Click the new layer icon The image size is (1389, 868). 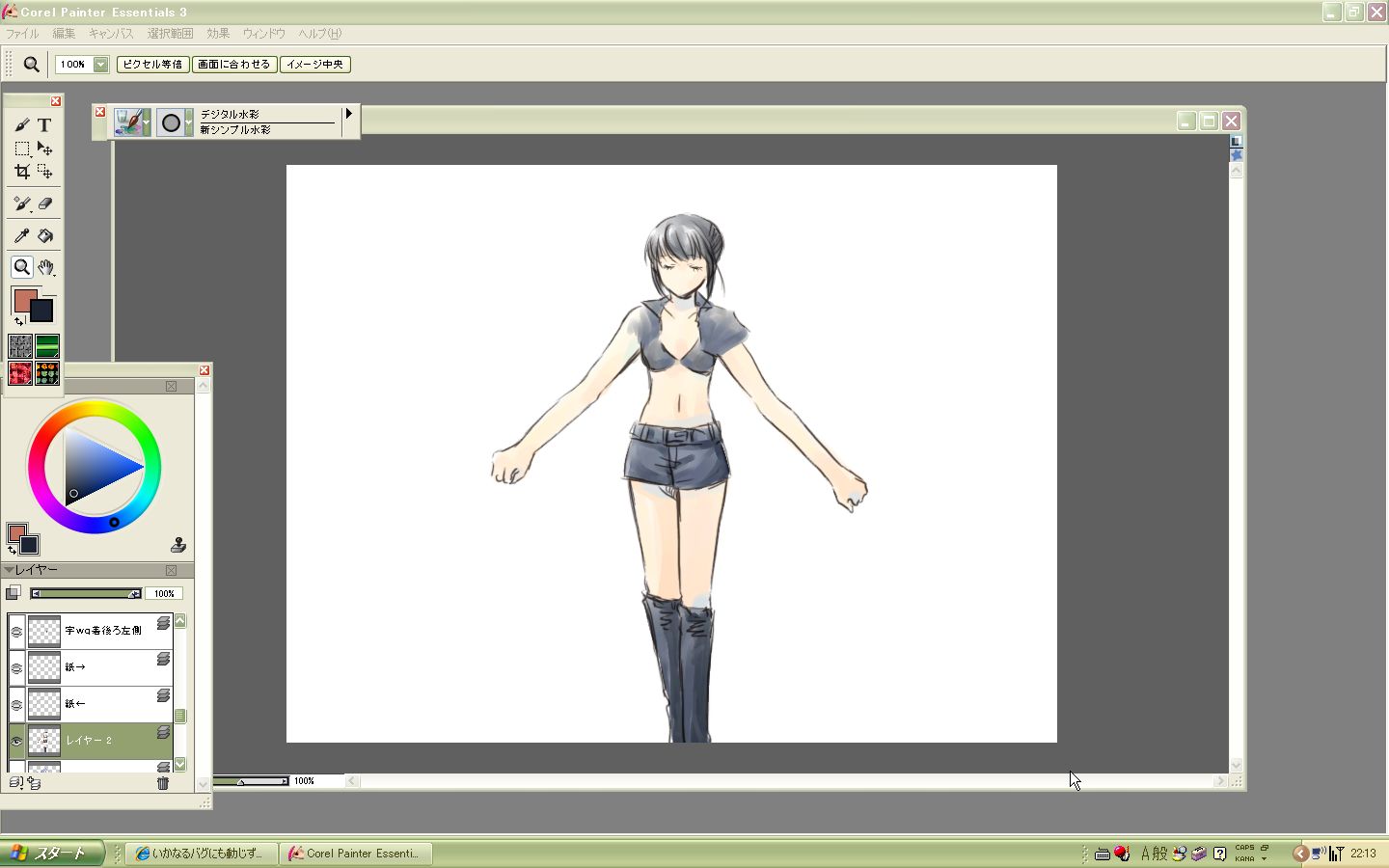34,783
